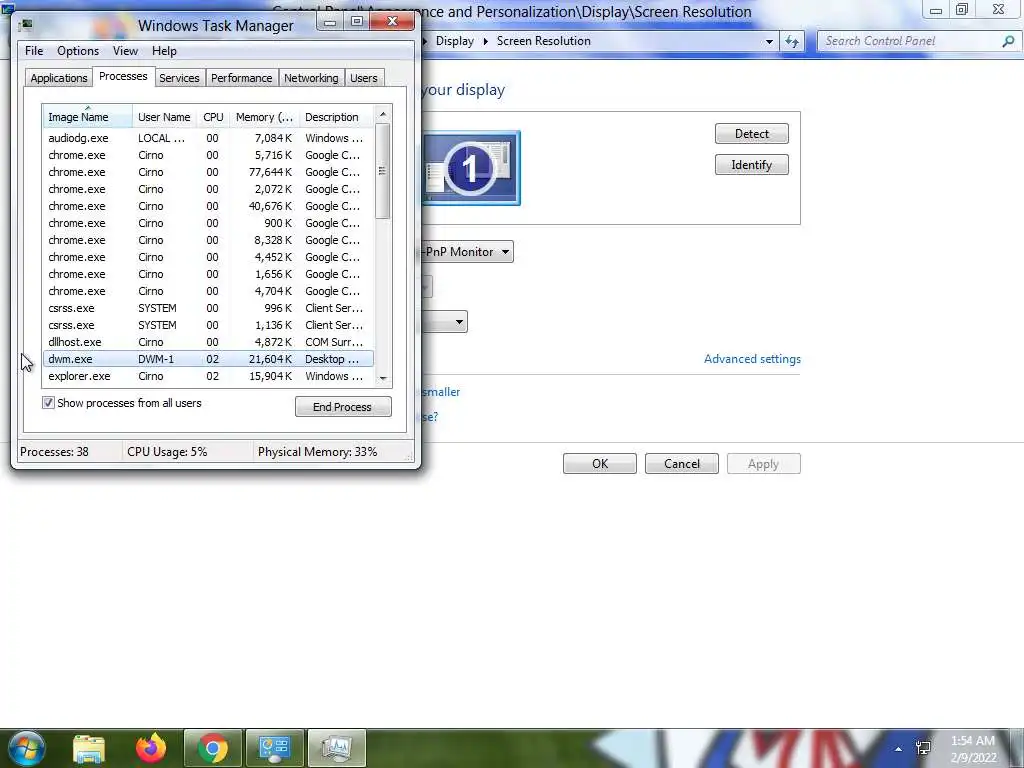
Task: Click the refresh button beside address bar
Action: point(792,41)
